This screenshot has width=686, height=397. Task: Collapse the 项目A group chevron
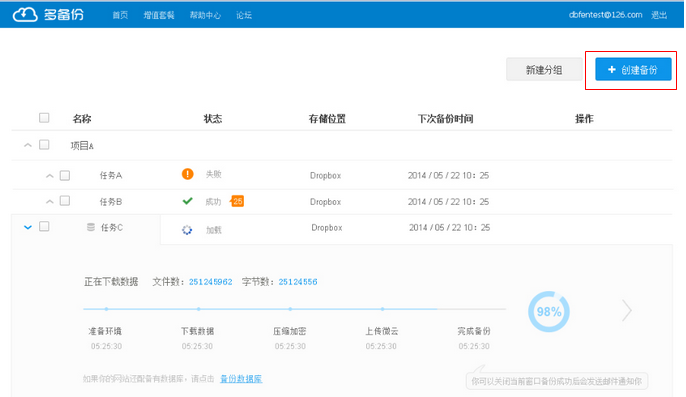coord(28,145)
